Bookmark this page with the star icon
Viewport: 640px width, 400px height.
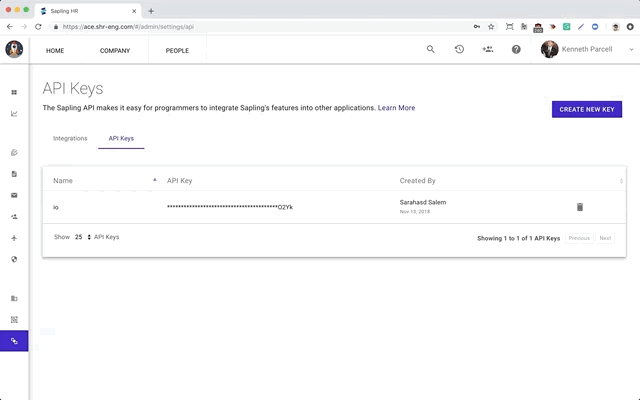[x=491, y=26]
